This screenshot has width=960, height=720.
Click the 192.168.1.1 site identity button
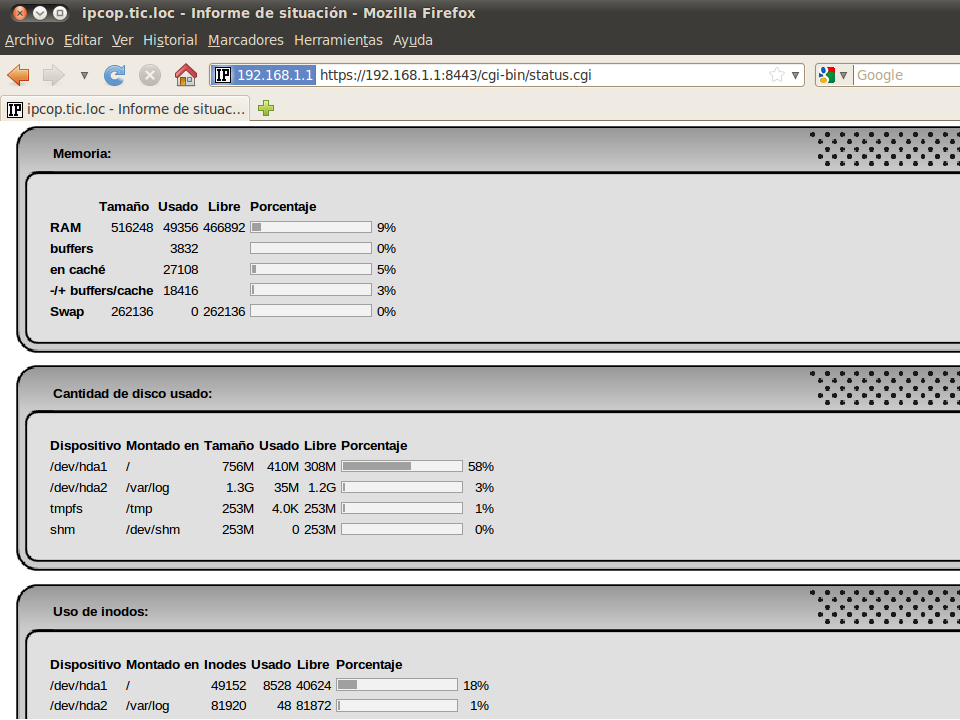coord(275,75)
